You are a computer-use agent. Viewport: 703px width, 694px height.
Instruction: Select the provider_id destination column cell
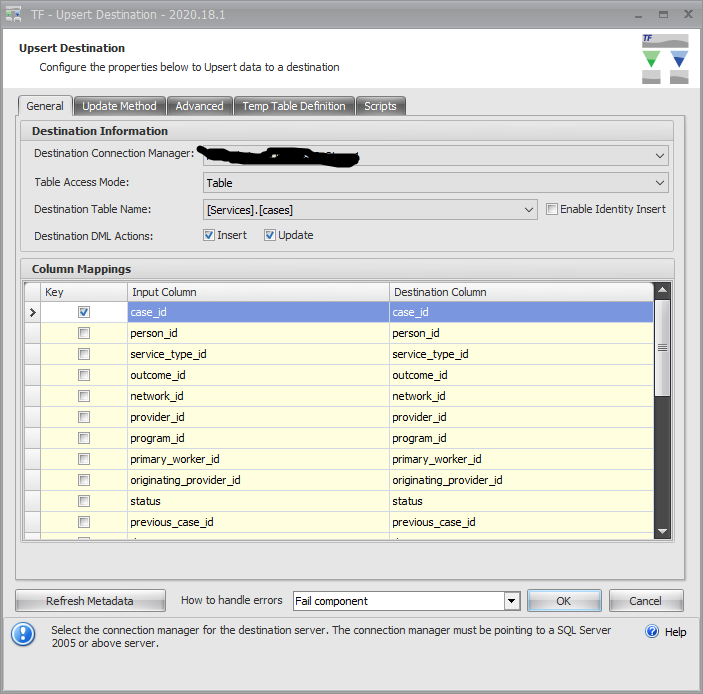point(521,417)
